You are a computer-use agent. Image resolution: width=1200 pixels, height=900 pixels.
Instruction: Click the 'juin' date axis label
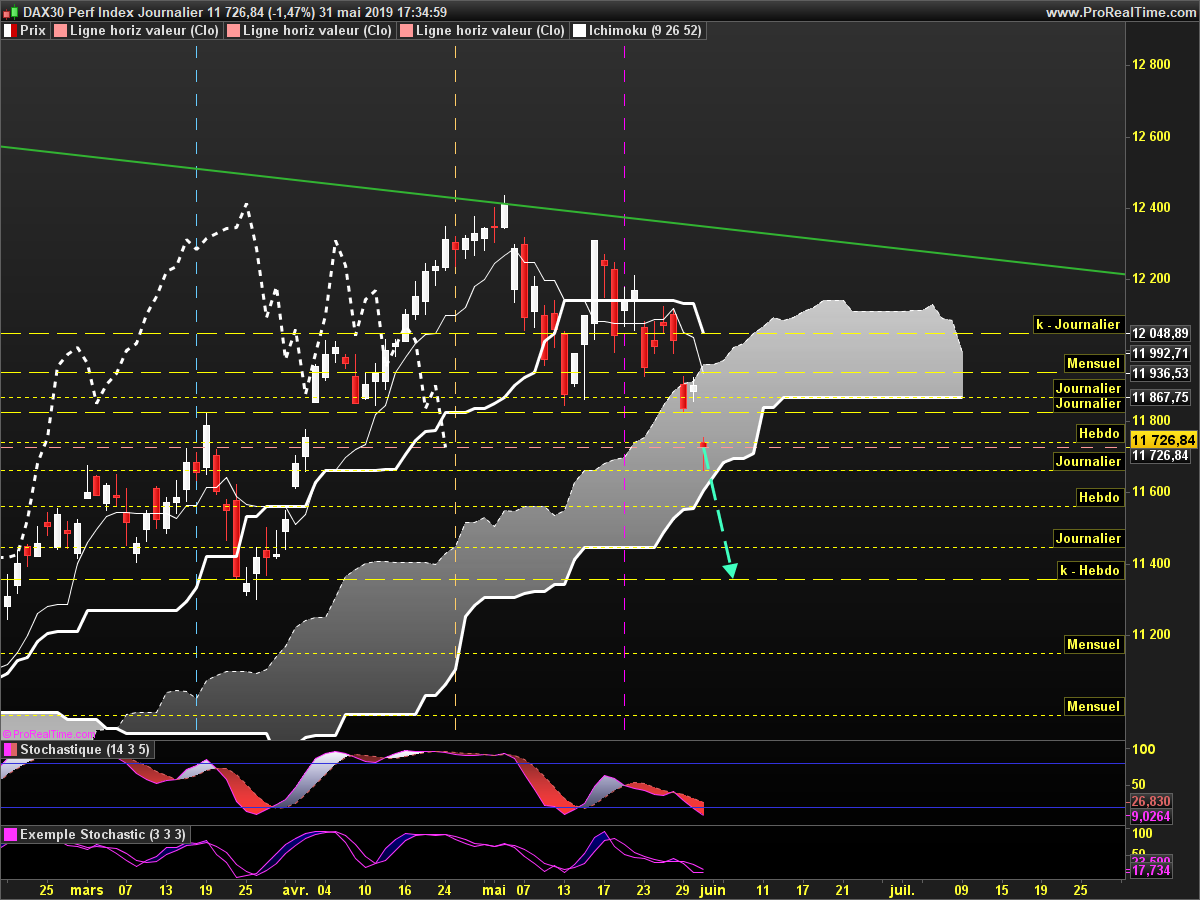point(712,888)
